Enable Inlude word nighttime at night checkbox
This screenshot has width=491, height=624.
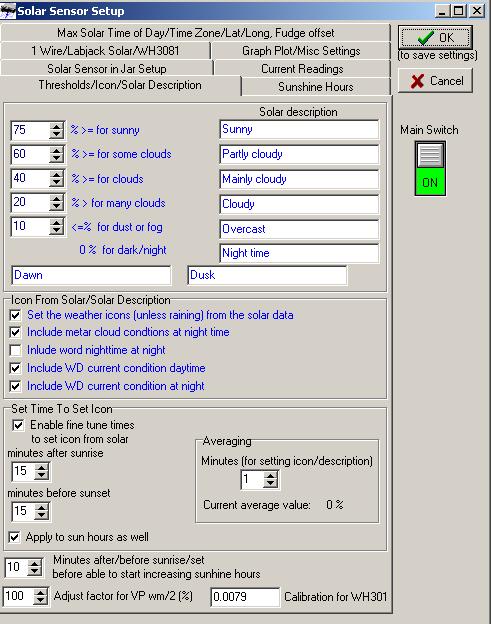coord(16,350)
